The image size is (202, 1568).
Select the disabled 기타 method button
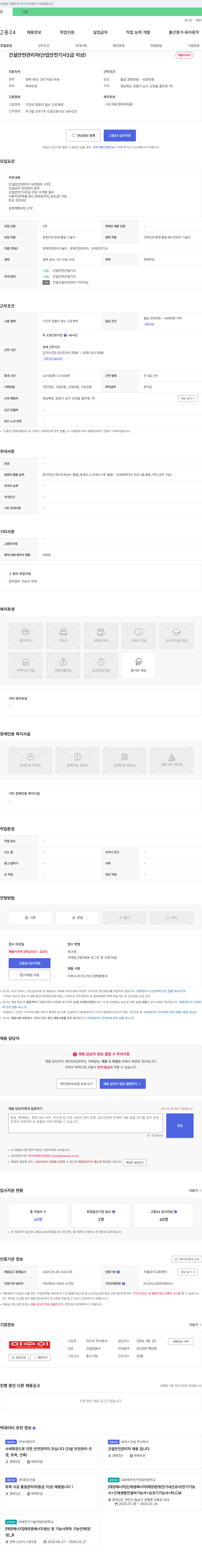point(171,917)
